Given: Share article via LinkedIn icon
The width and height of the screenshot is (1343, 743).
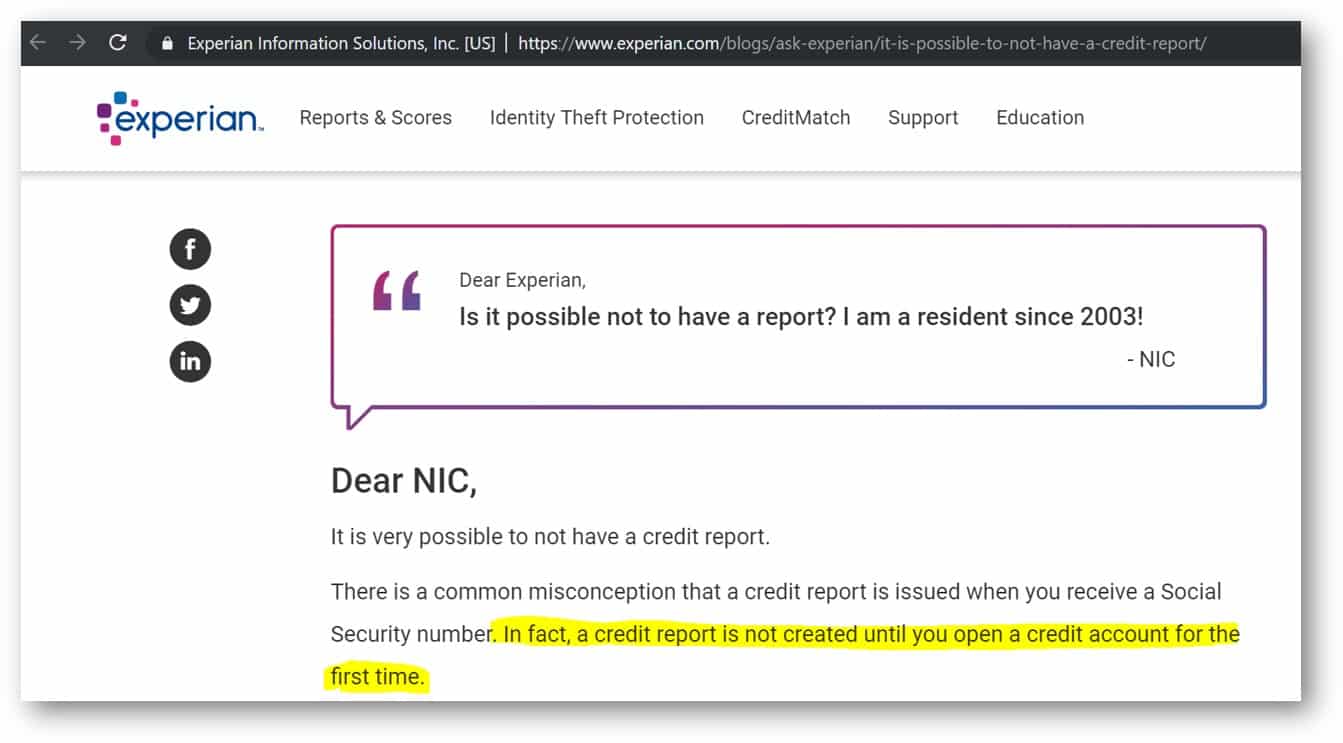Looking at the screenshot, I should tap(190, 361).
